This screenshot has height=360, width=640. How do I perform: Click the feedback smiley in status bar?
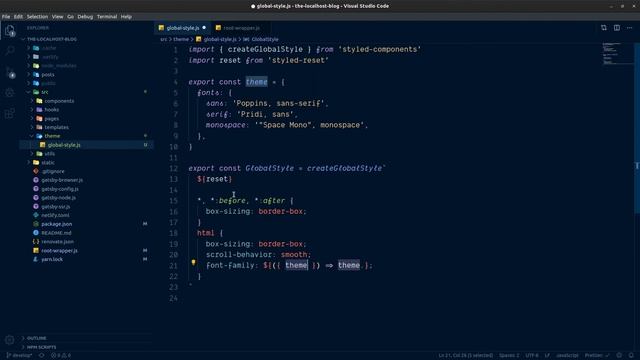(619, 356)
